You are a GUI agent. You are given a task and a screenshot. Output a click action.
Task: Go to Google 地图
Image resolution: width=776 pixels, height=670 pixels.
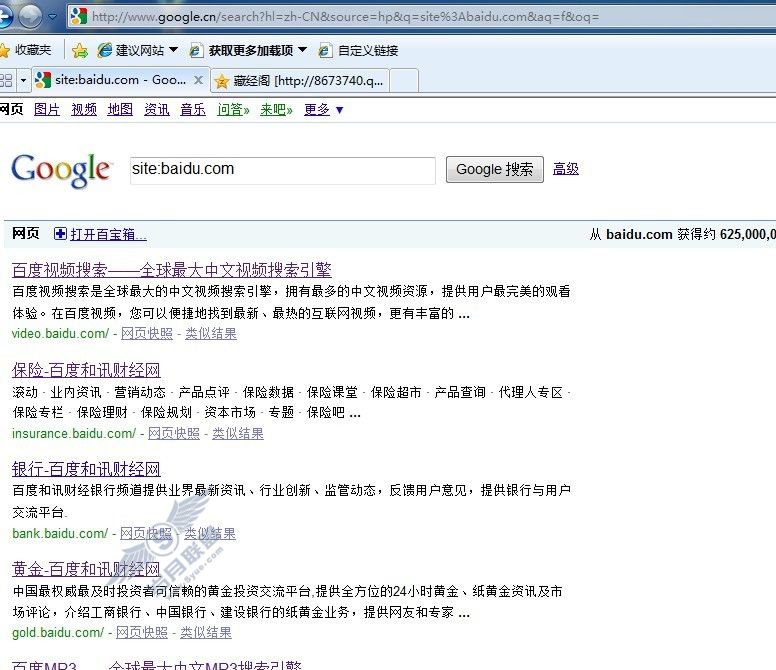click(x=120, y=109)
